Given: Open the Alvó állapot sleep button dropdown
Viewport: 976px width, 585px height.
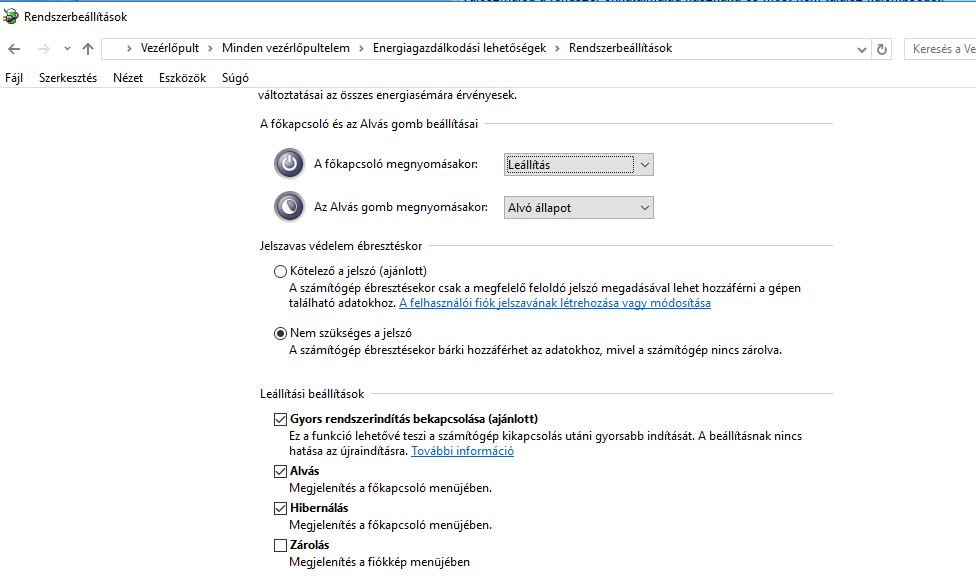Looking at the screenshot, I should click(x=578, y=207).
